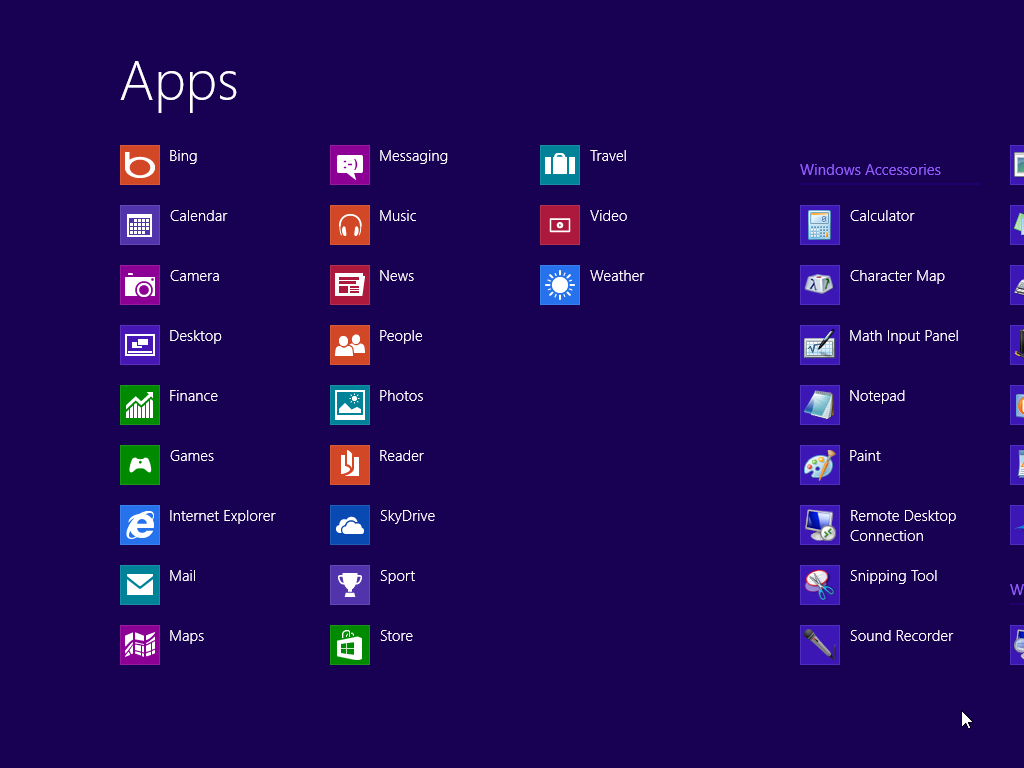This screenshot has height=768, width=1024.
Task: Open the Finance chart icon
Action: coord(140,405)
